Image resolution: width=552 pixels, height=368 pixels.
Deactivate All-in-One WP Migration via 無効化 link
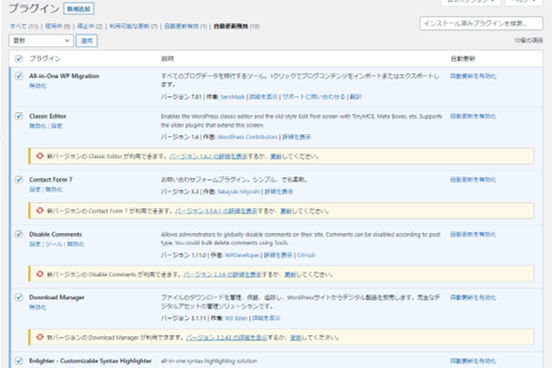click(38, 86)
